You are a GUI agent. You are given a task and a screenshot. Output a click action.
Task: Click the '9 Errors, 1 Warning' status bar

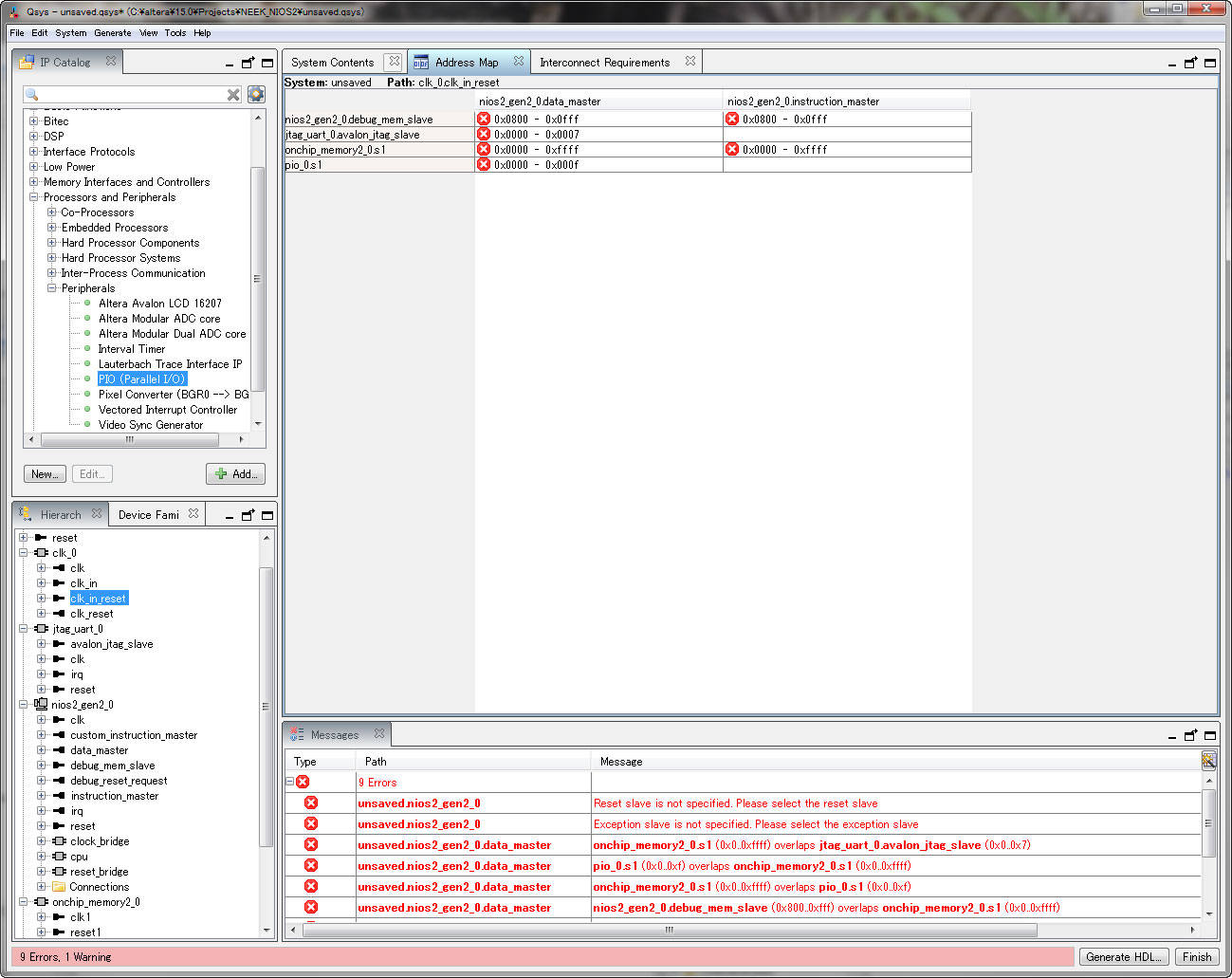pyautogui.click(x=542, y=957)
